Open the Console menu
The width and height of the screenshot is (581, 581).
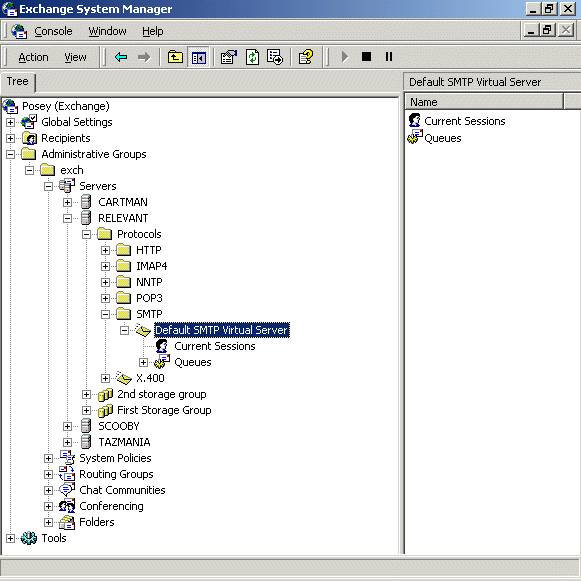click(53, 31)
